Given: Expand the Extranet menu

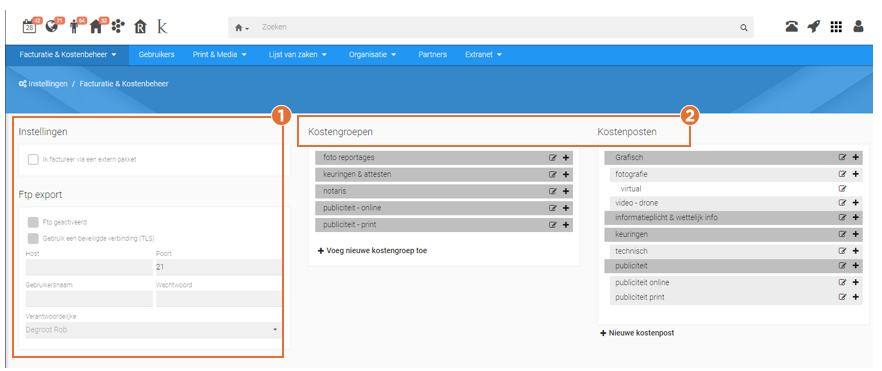Looking at the screenshot, I should [x=483, y=55].
